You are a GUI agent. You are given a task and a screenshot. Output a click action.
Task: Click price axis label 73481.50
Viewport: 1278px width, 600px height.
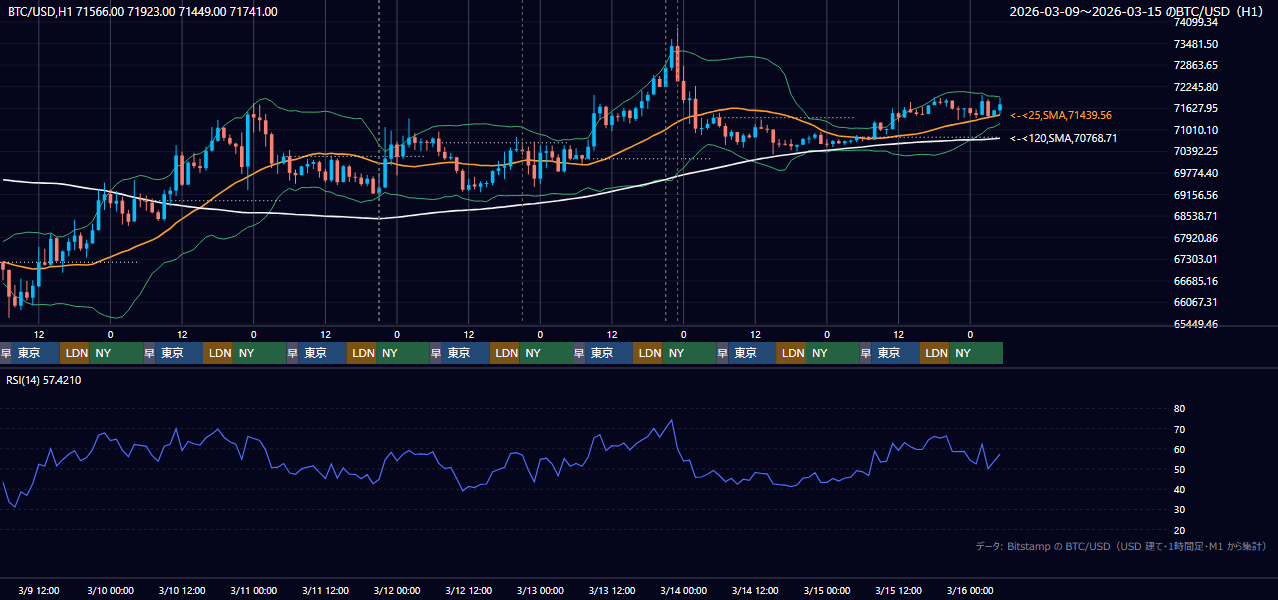tap(1196, 44)
